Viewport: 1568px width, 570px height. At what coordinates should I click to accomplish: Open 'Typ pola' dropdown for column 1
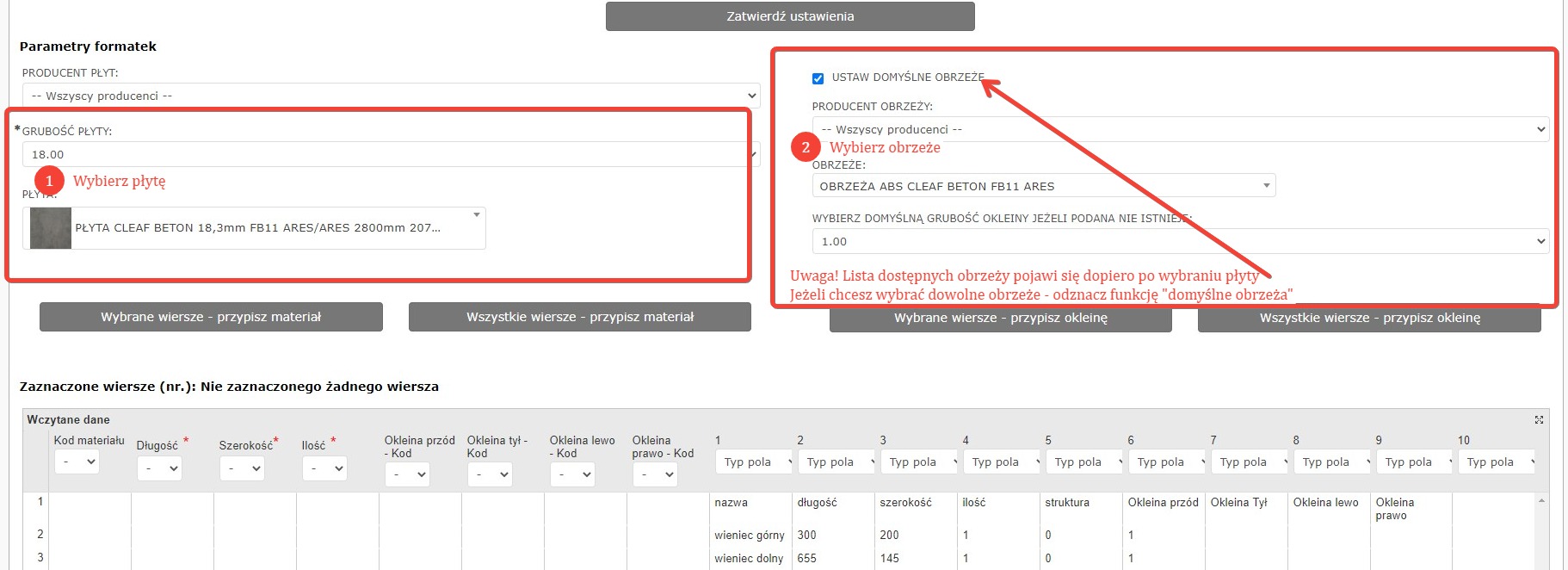pos(755,462)
